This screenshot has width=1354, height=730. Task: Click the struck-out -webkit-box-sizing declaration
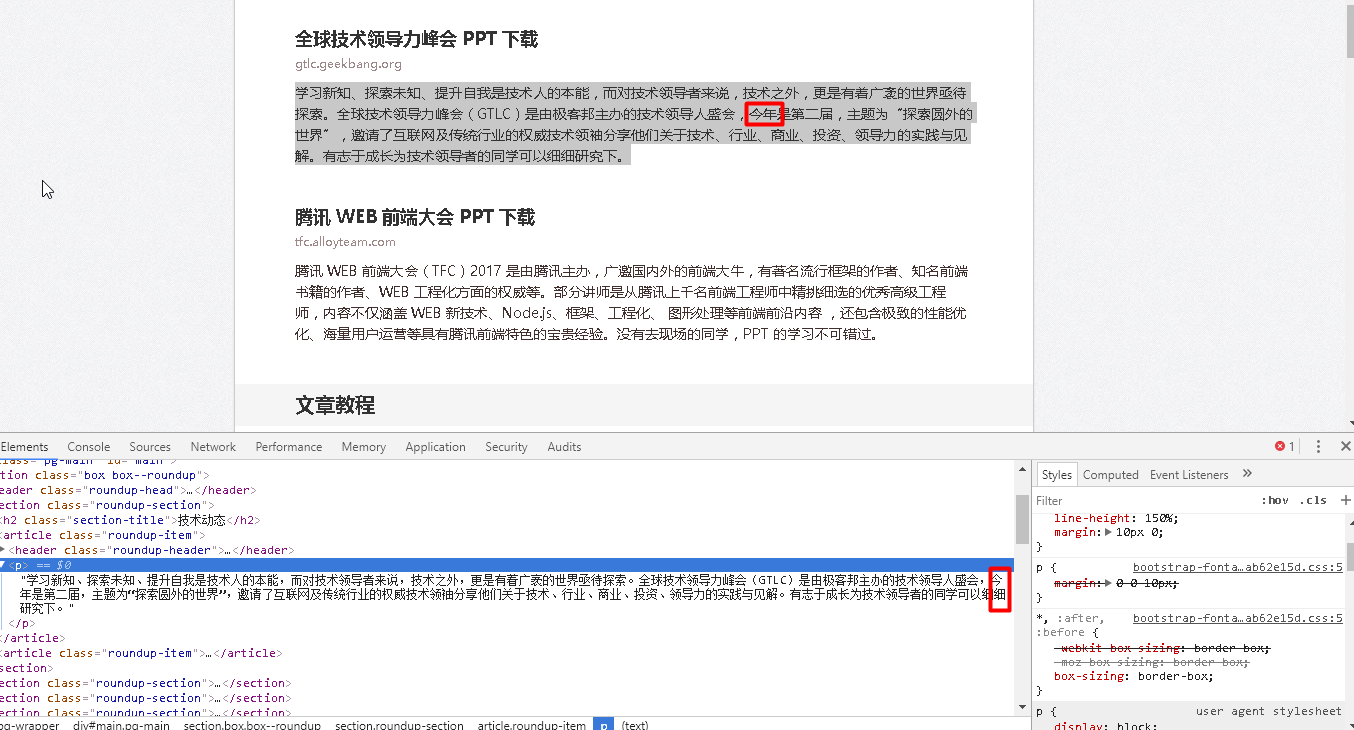tap(1161, 648)
